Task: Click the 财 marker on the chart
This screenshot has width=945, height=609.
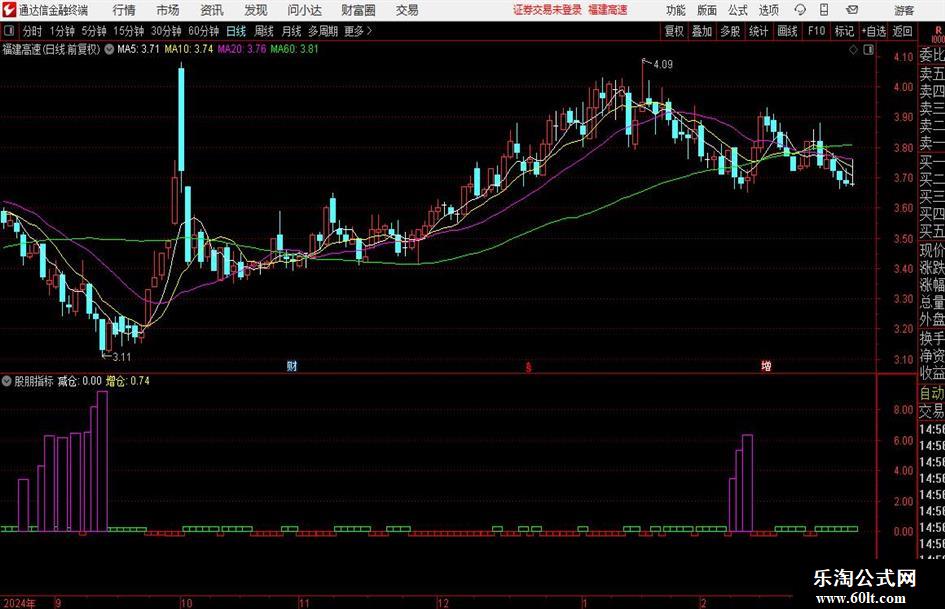Action: 292,365
